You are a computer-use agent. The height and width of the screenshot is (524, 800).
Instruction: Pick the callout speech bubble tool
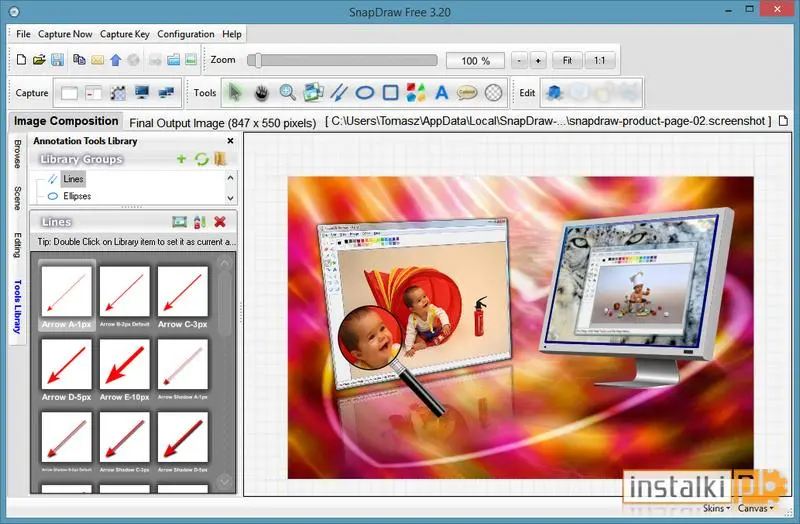click(467, 93)
